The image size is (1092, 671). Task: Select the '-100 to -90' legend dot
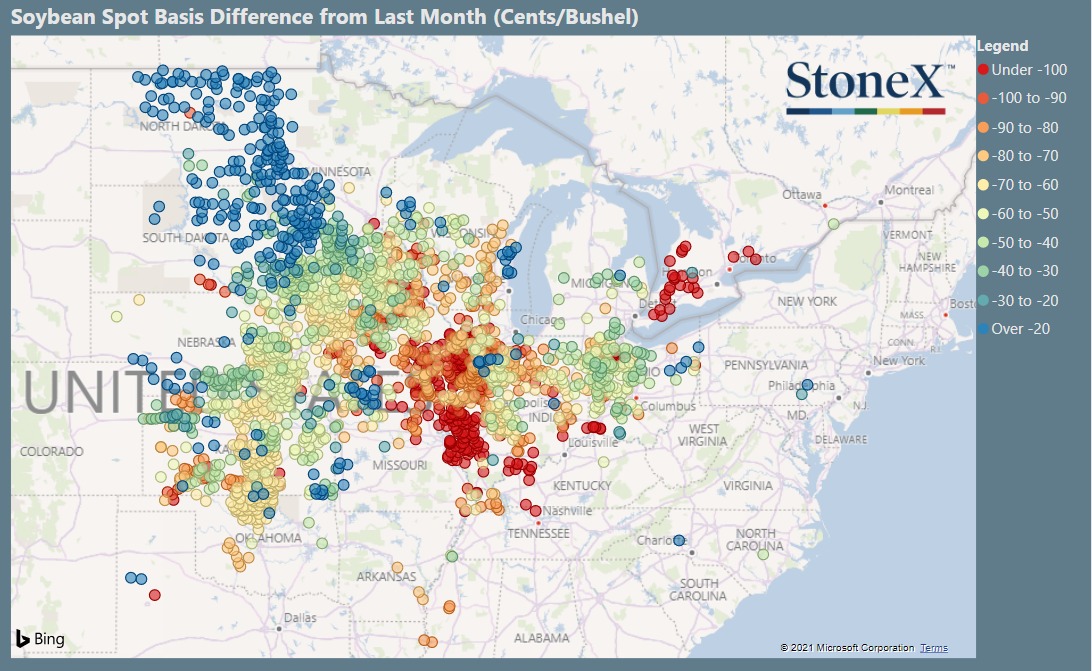(x=983, y=98)
